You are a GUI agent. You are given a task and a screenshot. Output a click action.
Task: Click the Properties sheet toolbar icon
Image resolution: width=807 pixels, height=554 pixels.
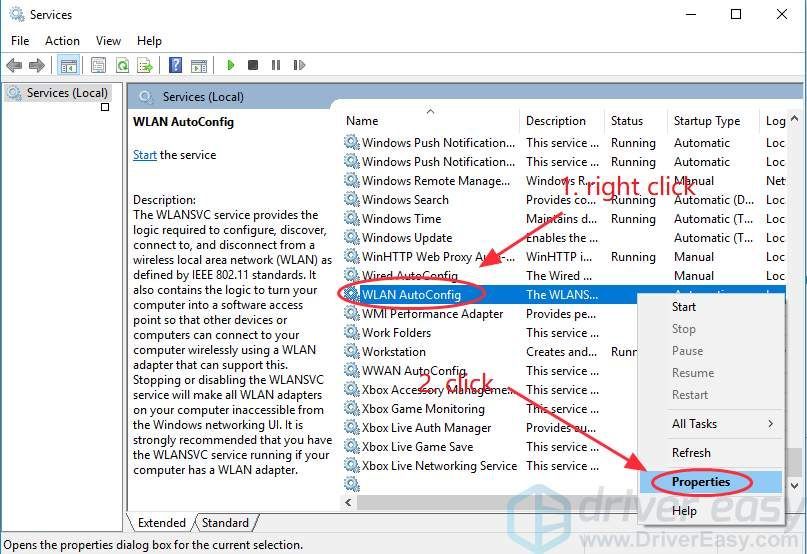coord(98,65)
